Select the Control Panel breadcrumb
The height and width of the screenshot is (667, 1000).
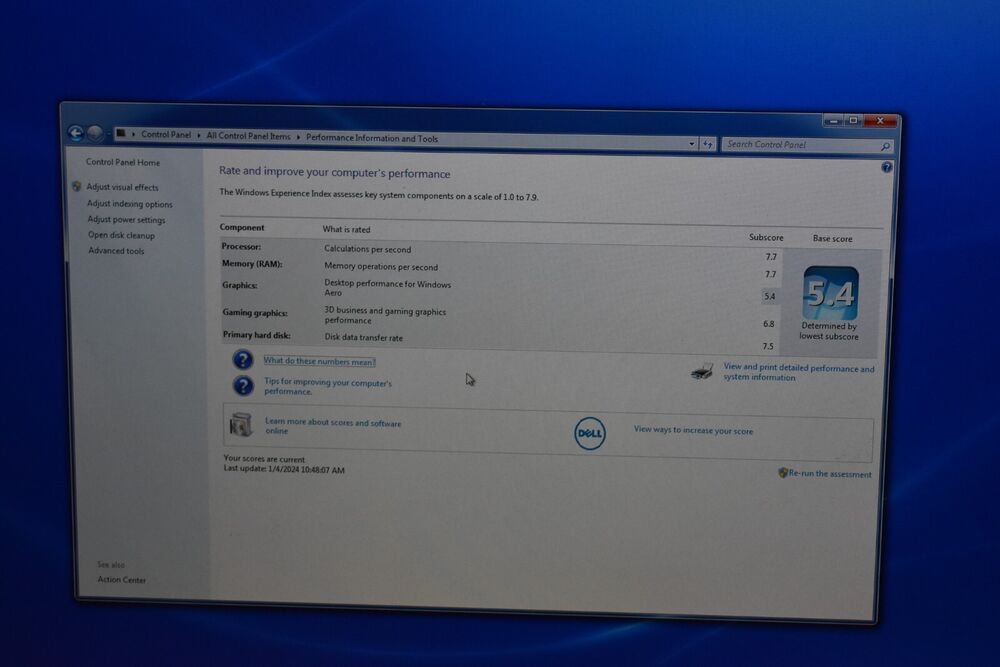[x=166, y=135]
